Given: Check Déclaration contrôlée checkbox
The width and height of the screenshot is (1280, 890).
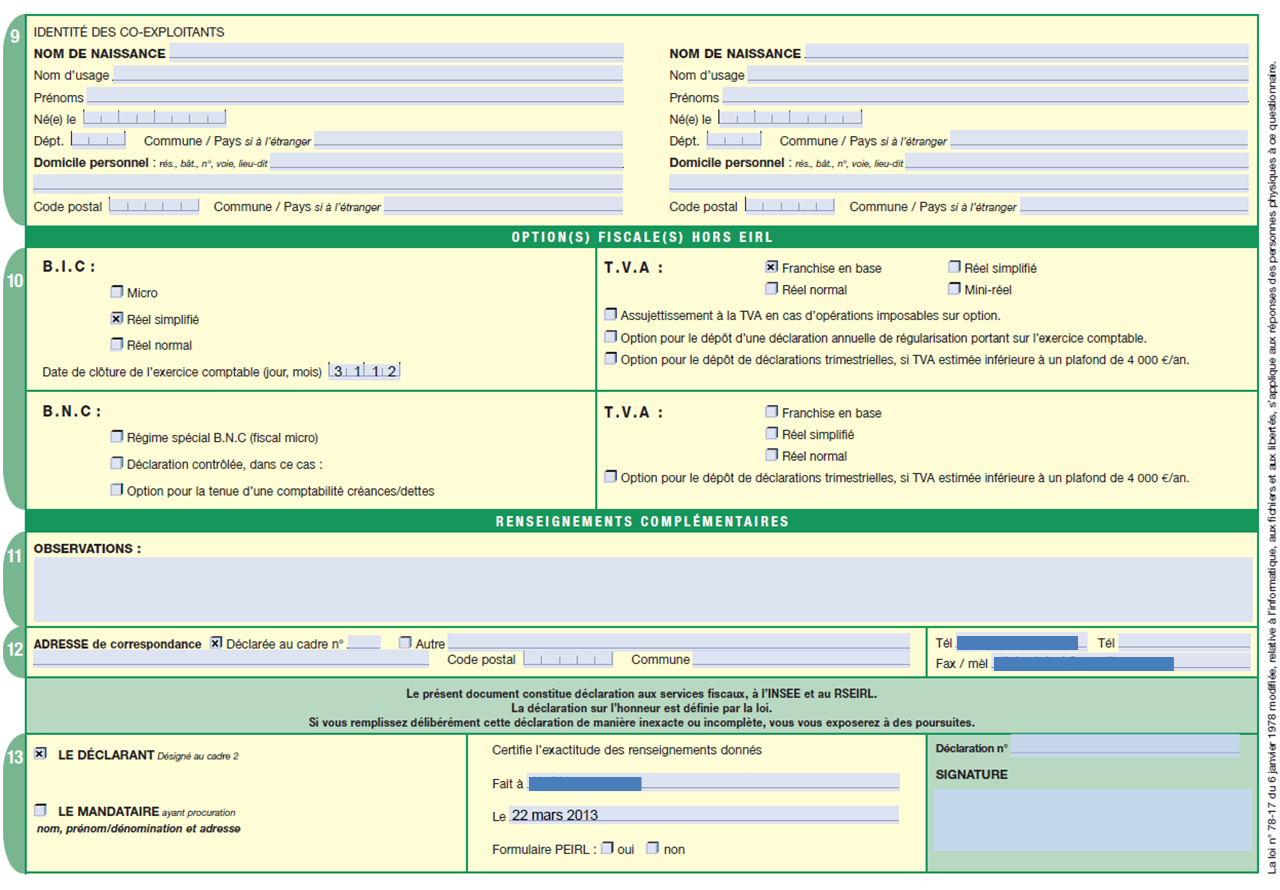Looking at the screenshot, I should (117, 464).
